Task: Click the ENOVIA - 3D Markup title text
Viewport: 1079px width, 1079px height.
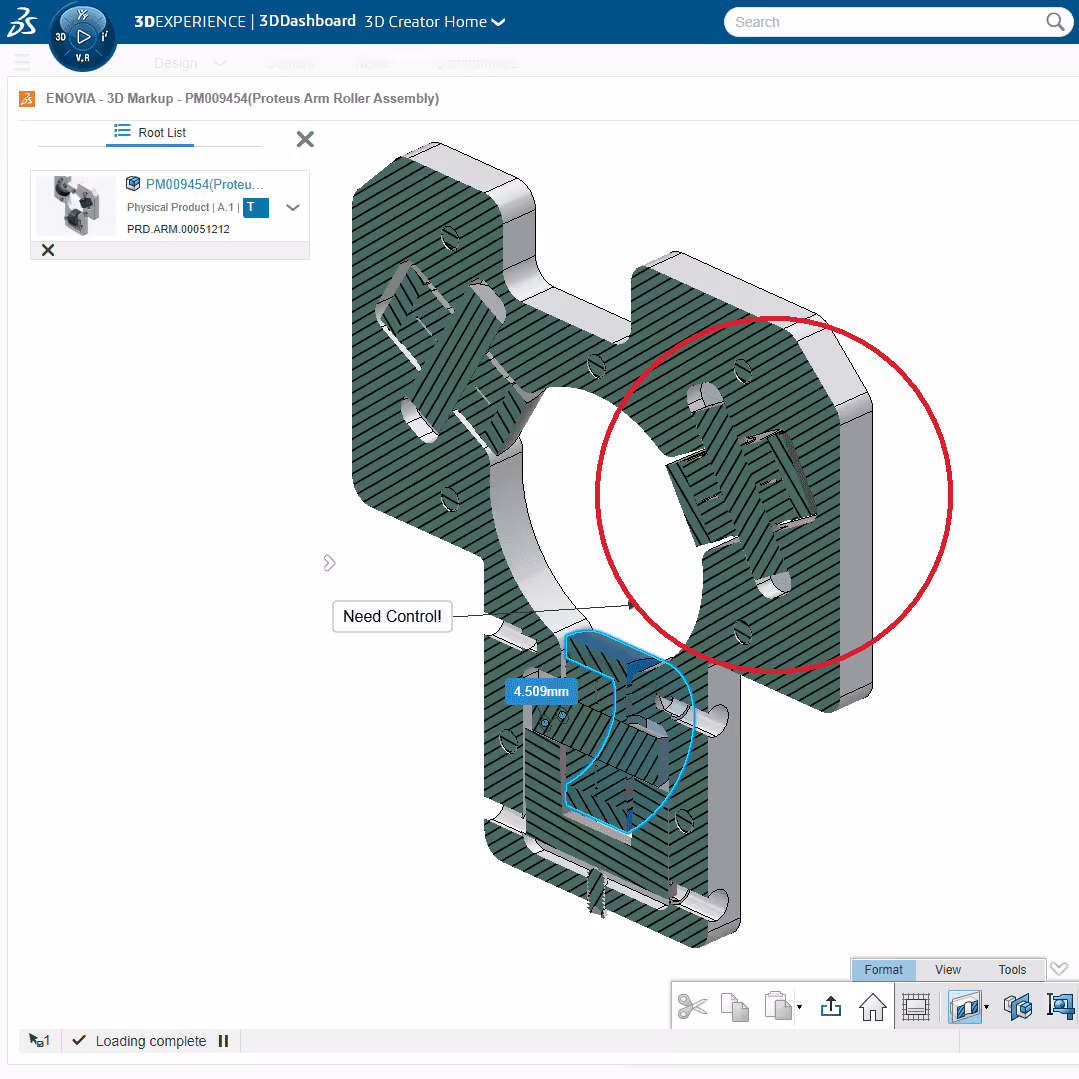Action: pyautogui.click(x=242, y=98)
